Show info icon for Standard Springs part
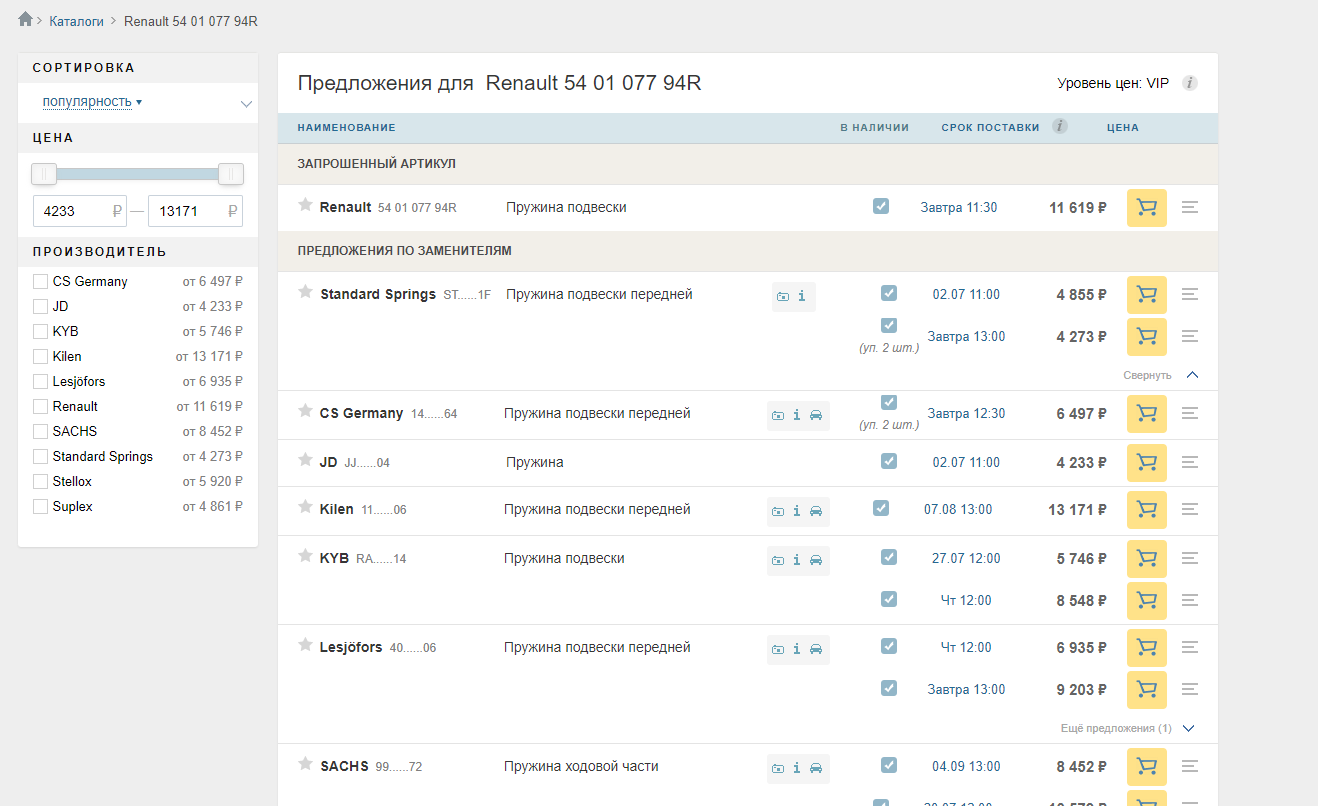This screenshot has width=1318, height=806. [x=802, y=297]
